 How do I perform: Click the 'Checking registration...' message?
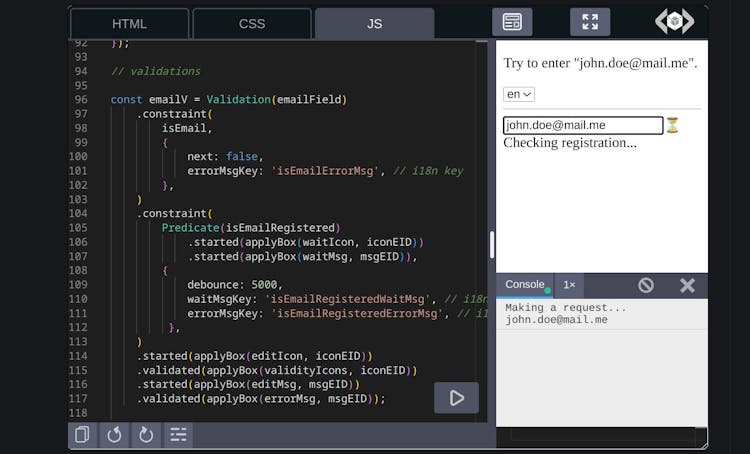click(x=570, y=143)
